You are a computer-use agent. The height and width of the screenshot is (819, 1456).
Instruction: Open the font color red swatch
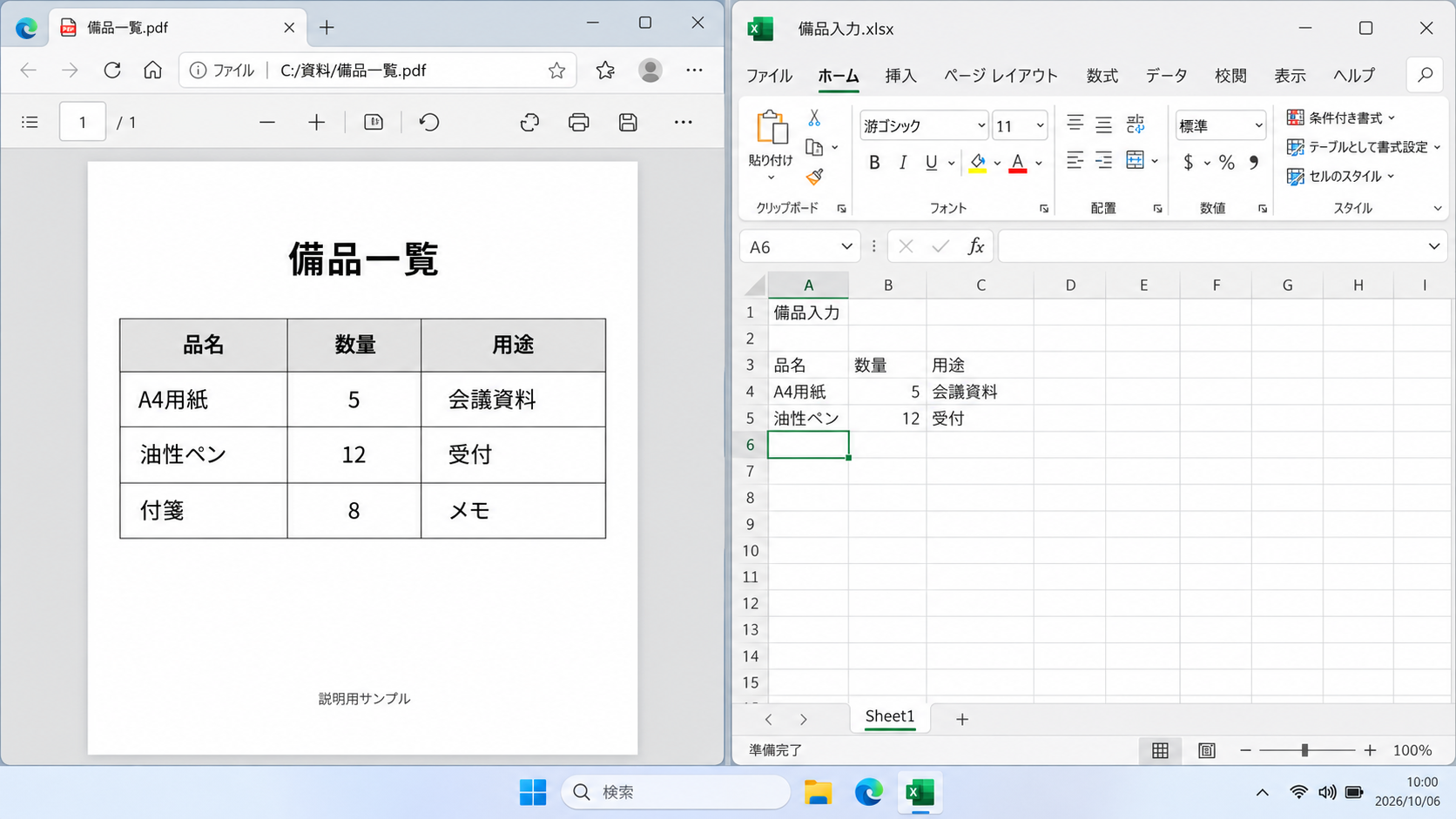coord(1017,163)
